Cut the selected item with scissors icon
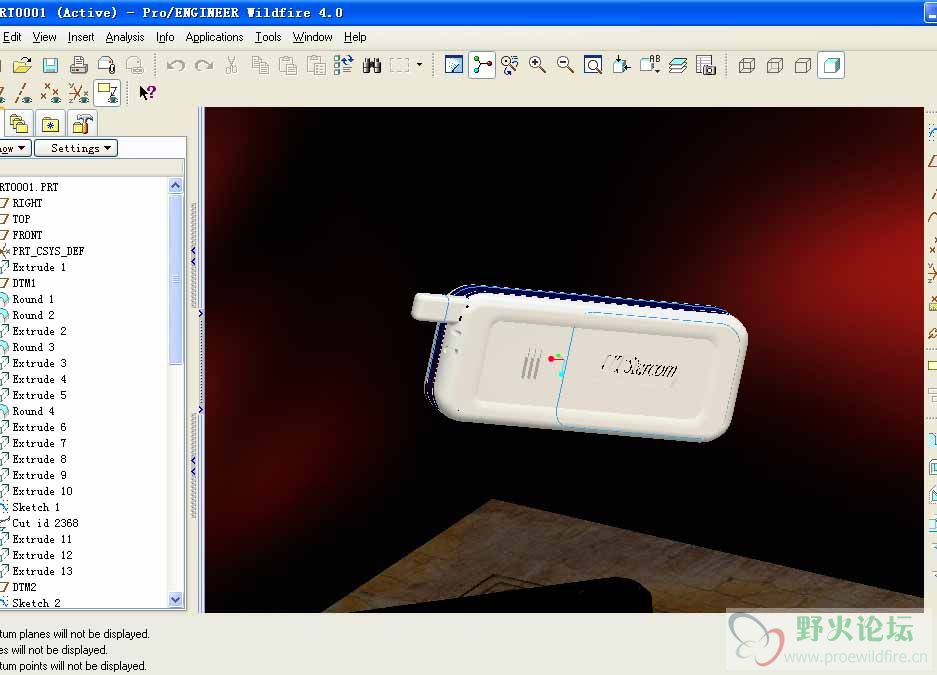This screenshot has height=675, width=937. [x=231, y=65]
